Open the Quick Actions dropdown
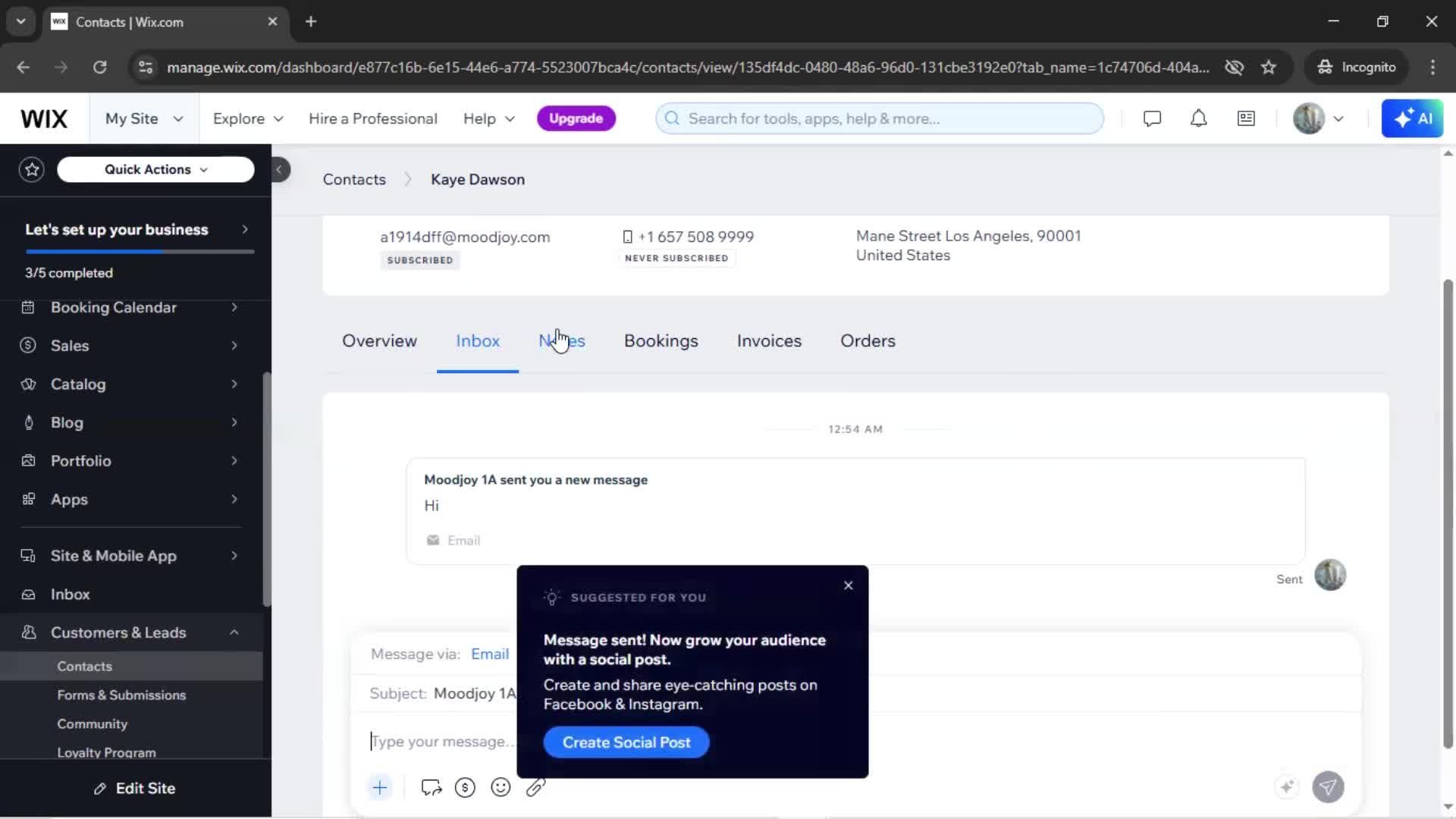 click(x=155, y=169)
